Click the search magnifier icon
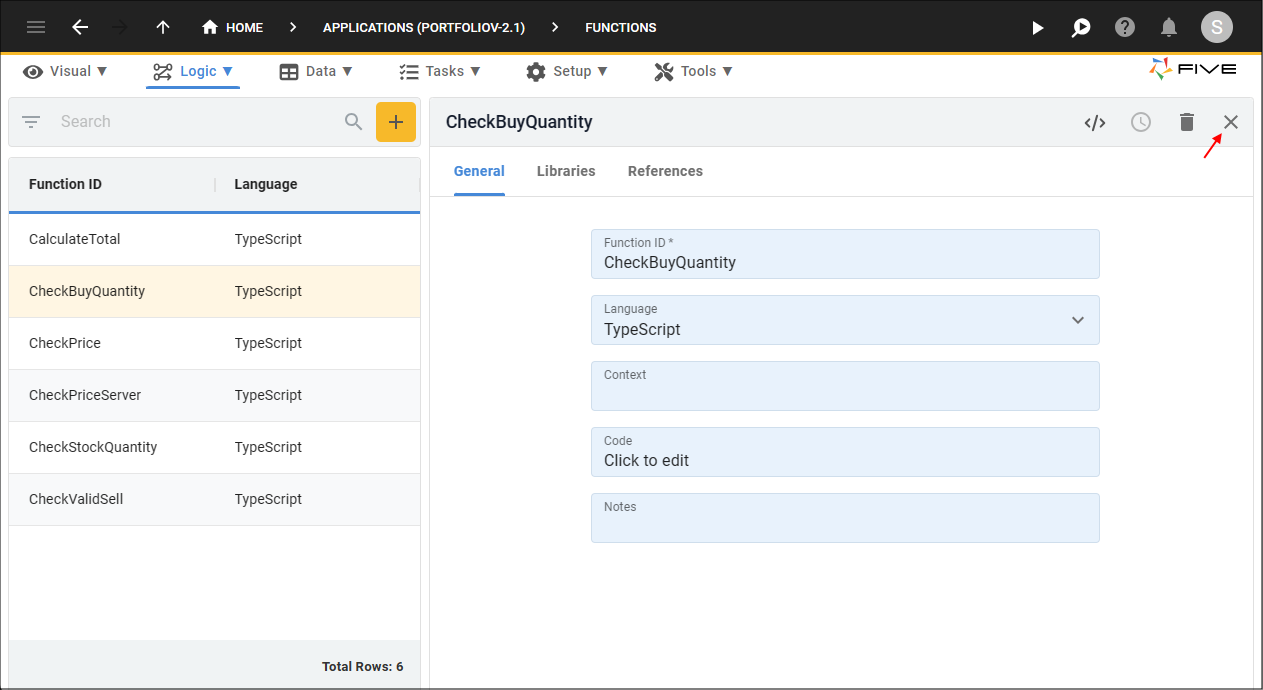 (x=353, y=122)
